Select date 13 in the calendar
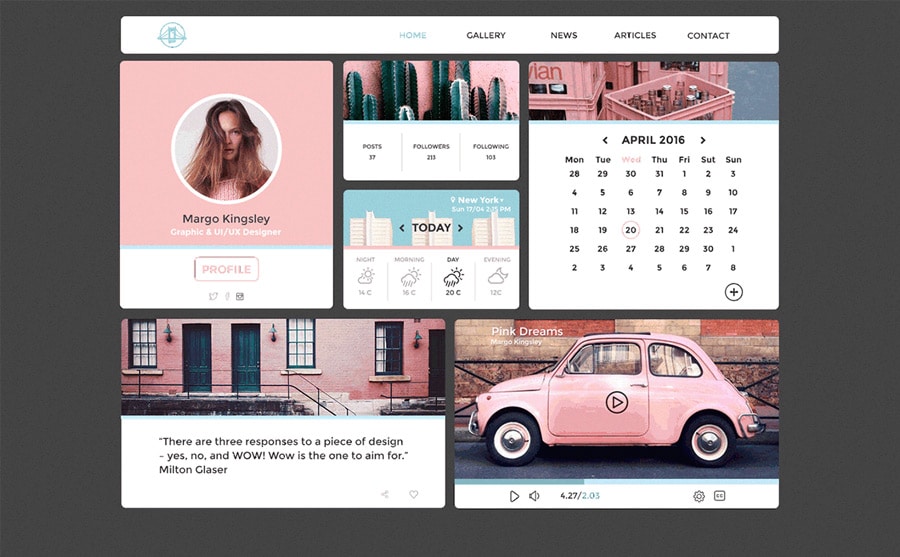The width and height of the screenshot is (900, 557). [631, 211]
